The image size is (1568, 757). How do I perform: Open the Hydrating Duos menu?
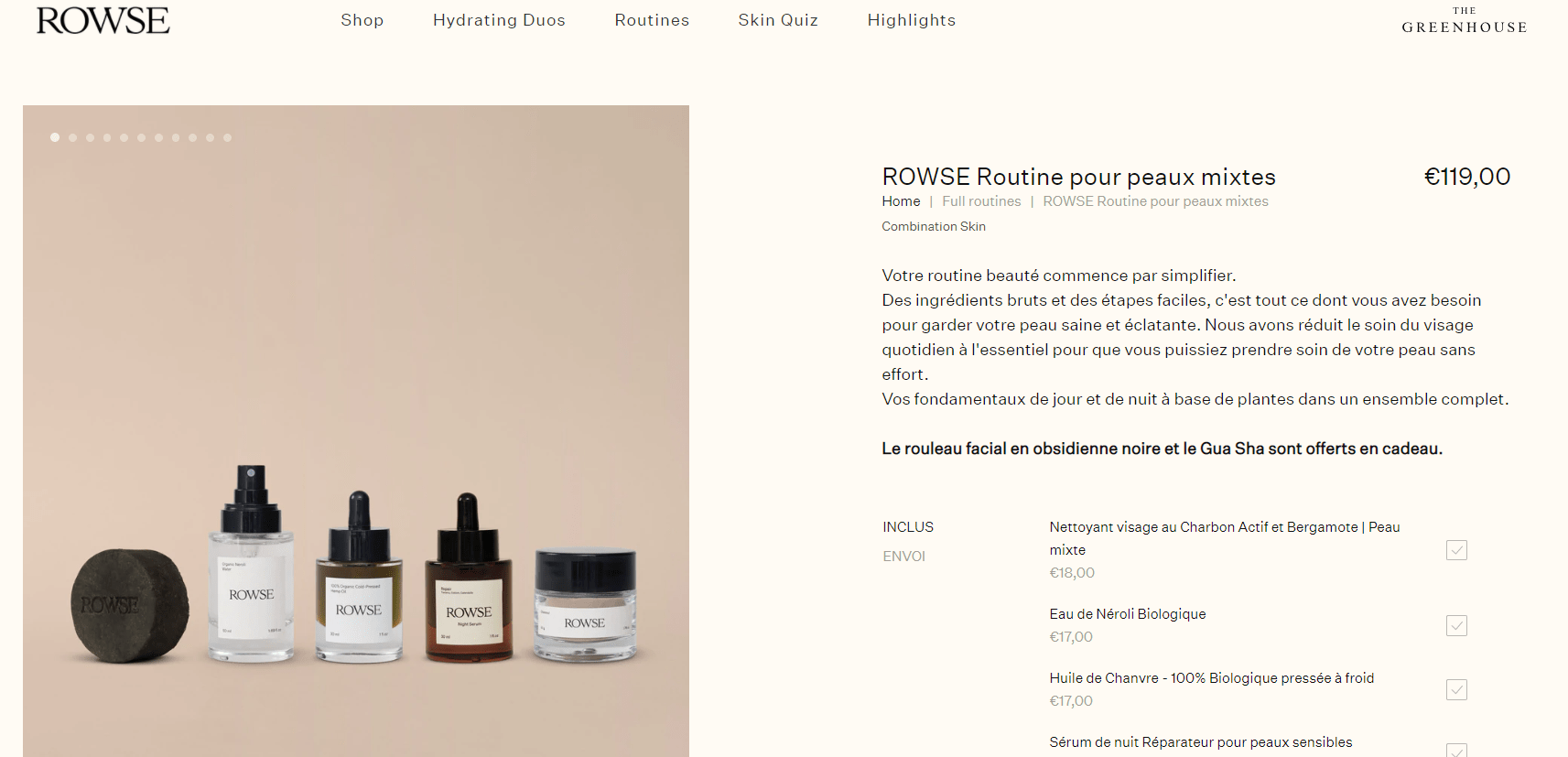click(x=499, y=20)
